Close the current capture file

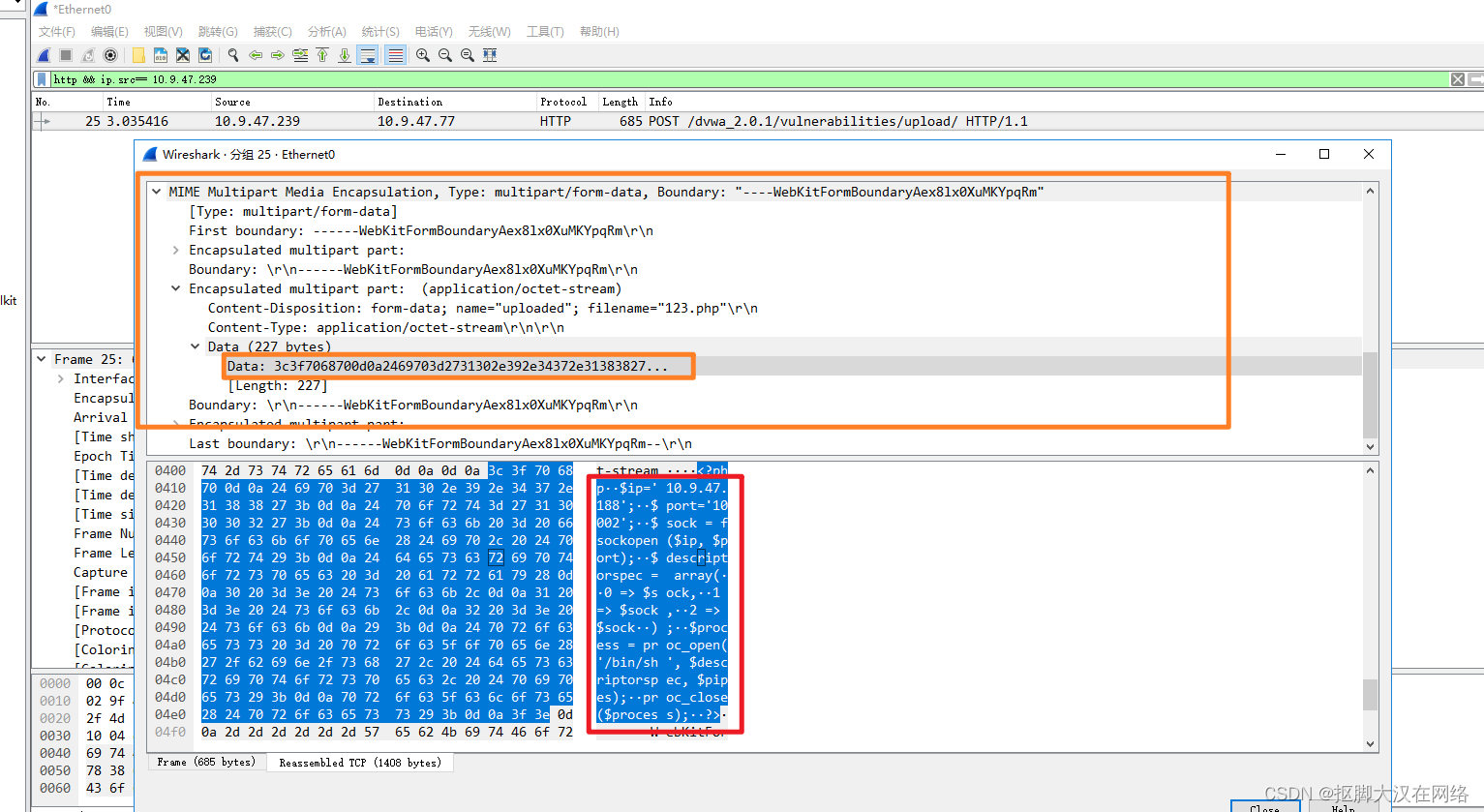click(183, 55)
